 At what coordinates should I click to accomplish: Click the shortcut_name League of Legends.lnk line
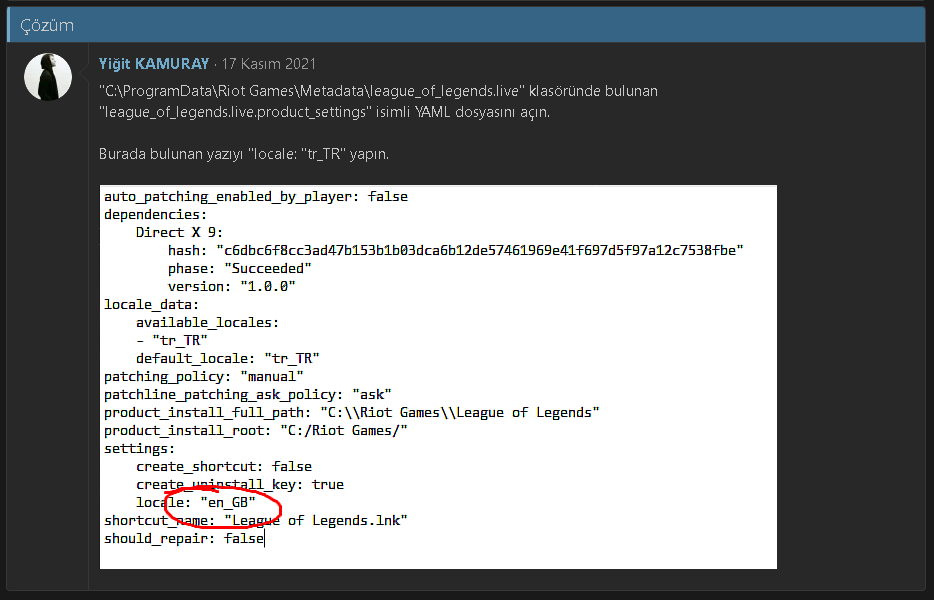256,520
